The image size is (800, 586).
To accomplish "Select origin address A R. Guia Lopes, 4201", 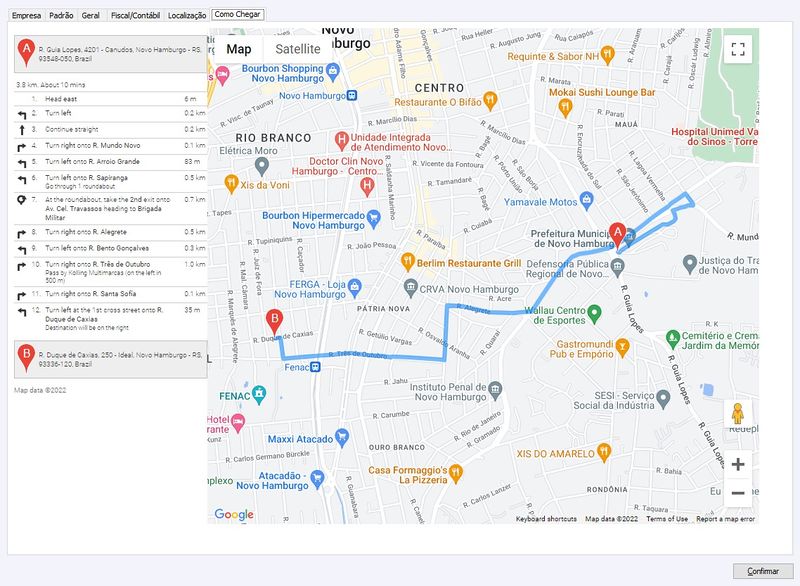I will [110, 54].
